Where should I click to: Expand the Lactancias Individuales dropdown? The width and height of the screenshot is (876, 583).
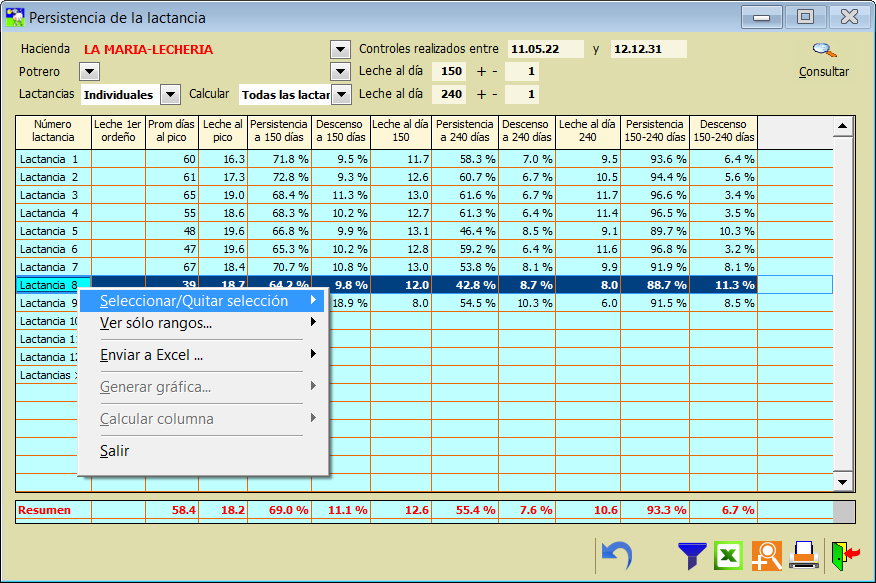click(x=170, y=94)
